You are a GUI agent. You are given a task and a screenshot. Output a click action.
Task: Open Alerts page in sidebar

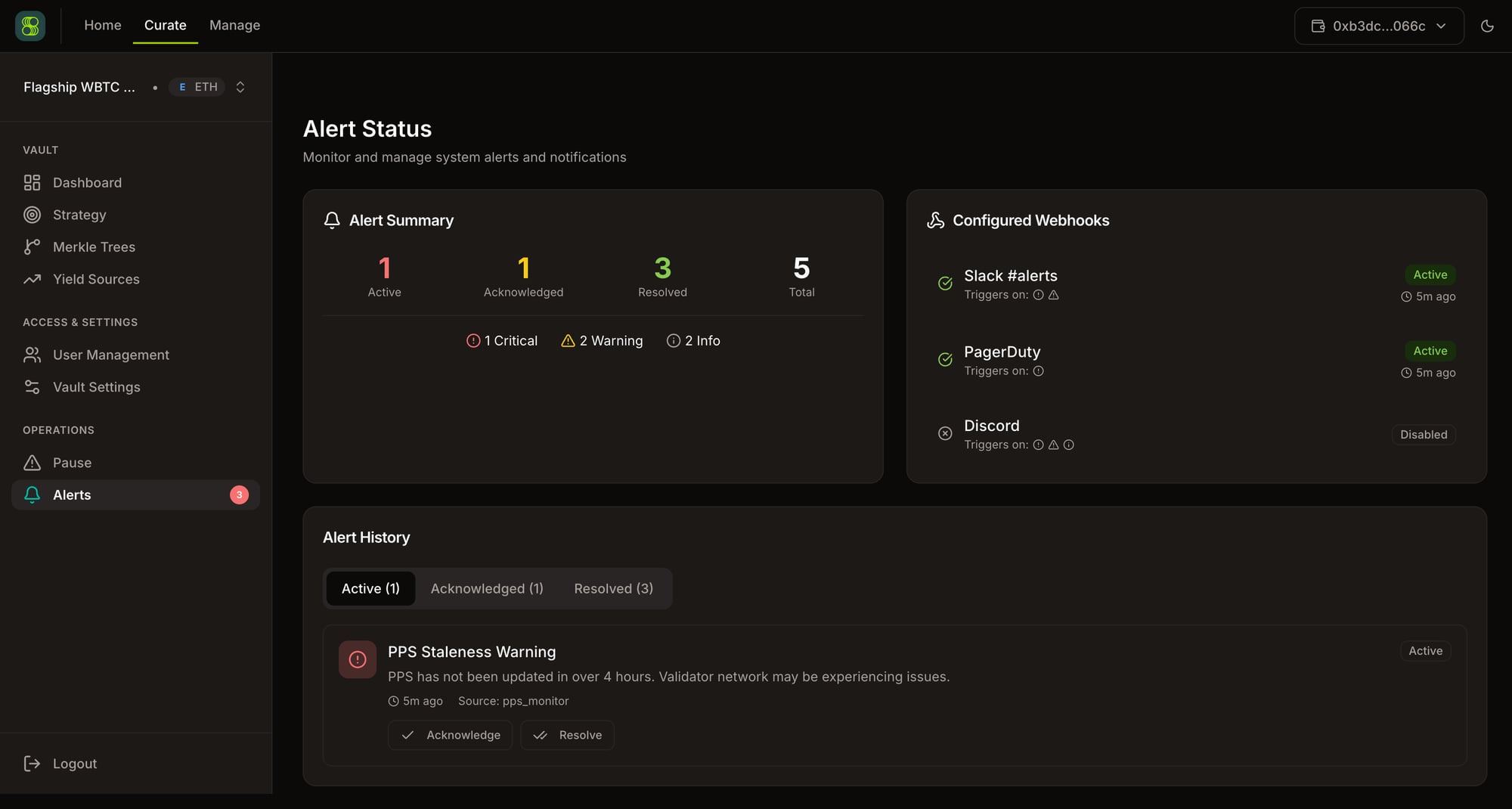pyautogui.click(x=136, y=494)
